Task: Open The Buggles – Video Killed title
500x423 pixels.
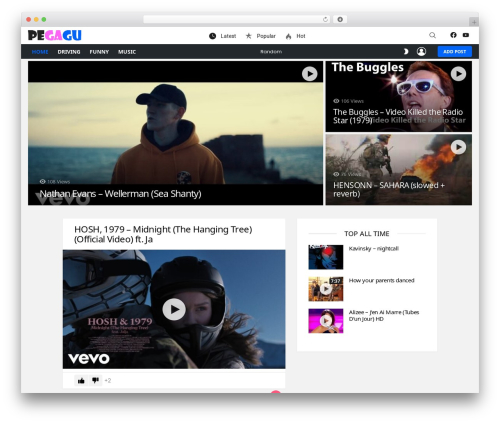Action: (398, 116)
